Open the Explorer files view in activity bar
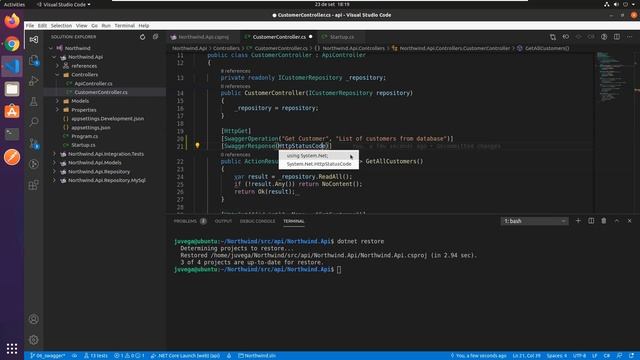Image resolution: width=640 pixels, height=360 pixels. pos(34,60)
